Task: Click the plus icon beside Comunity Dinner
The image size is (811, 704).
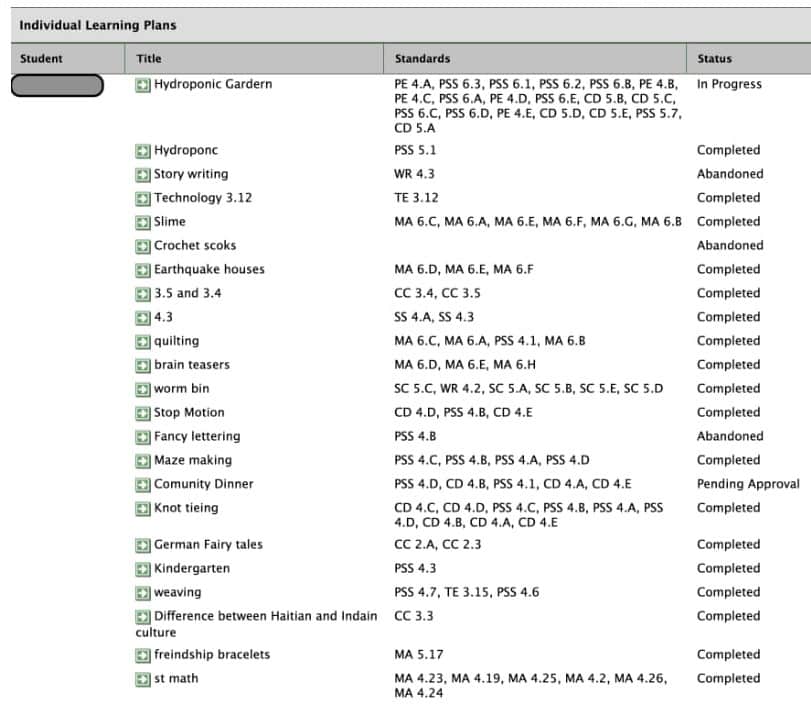Action: tap(143, 485)
